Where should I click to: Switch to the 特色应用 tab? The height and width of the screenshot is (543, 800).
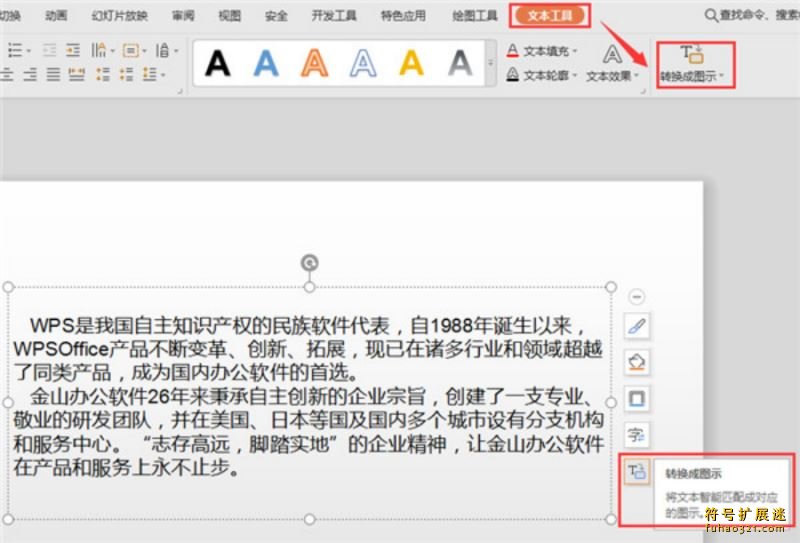(404, 16)
